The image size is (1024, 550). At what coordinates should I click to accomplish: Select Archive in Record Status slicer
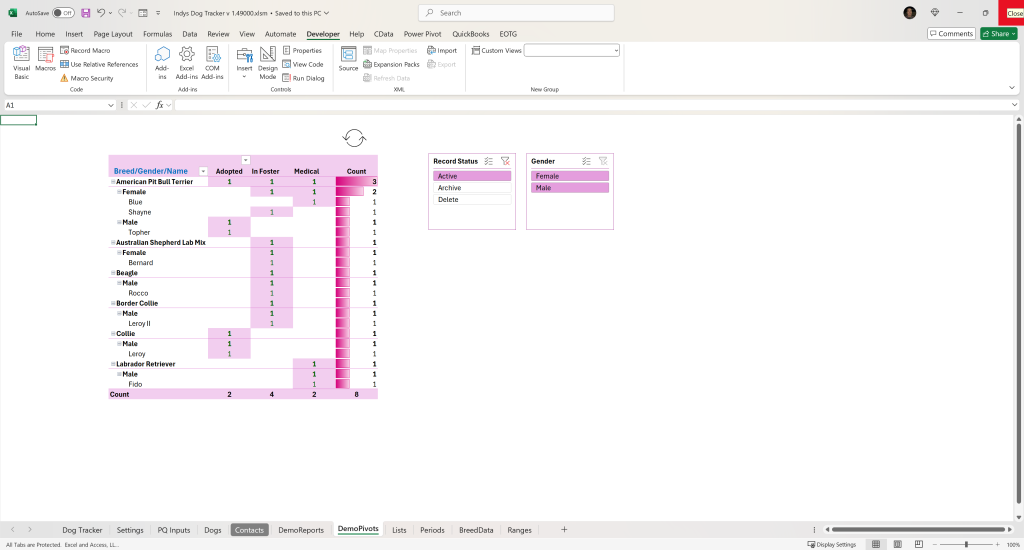(472, 188)
